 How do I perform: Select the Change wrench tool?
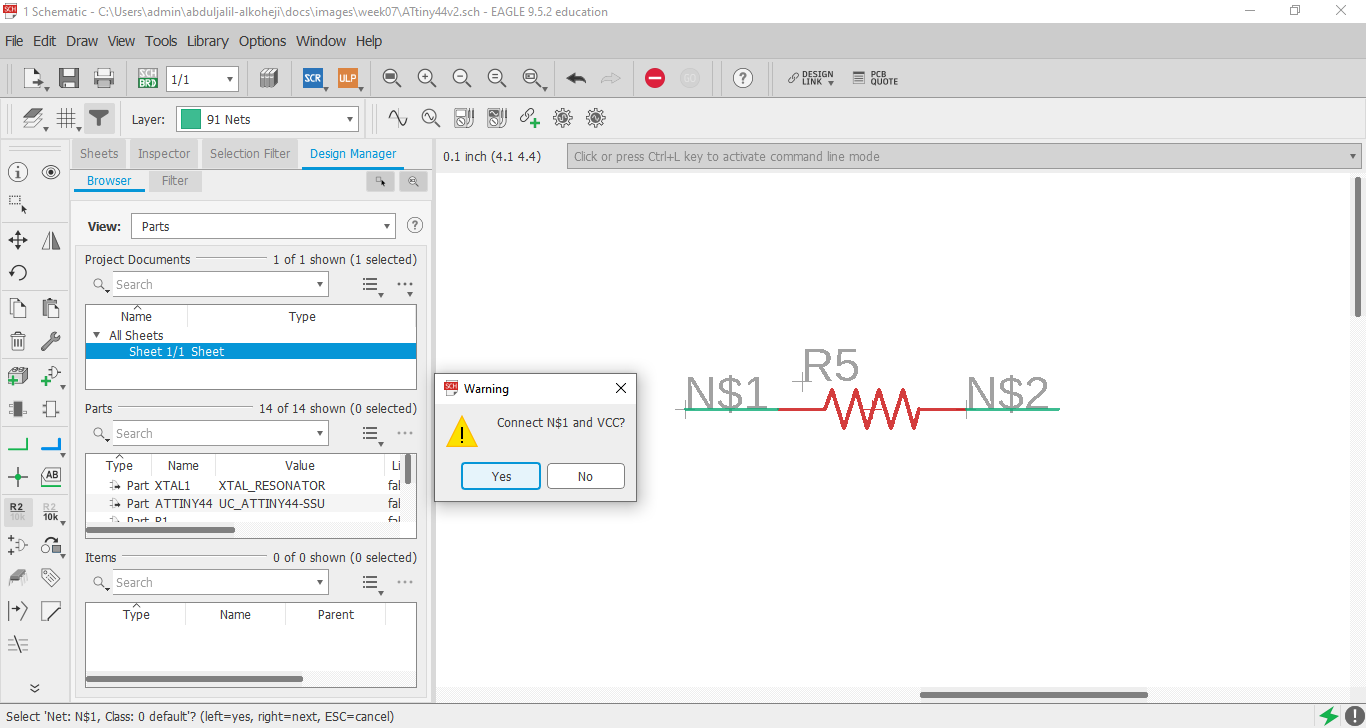pos(51,341)
